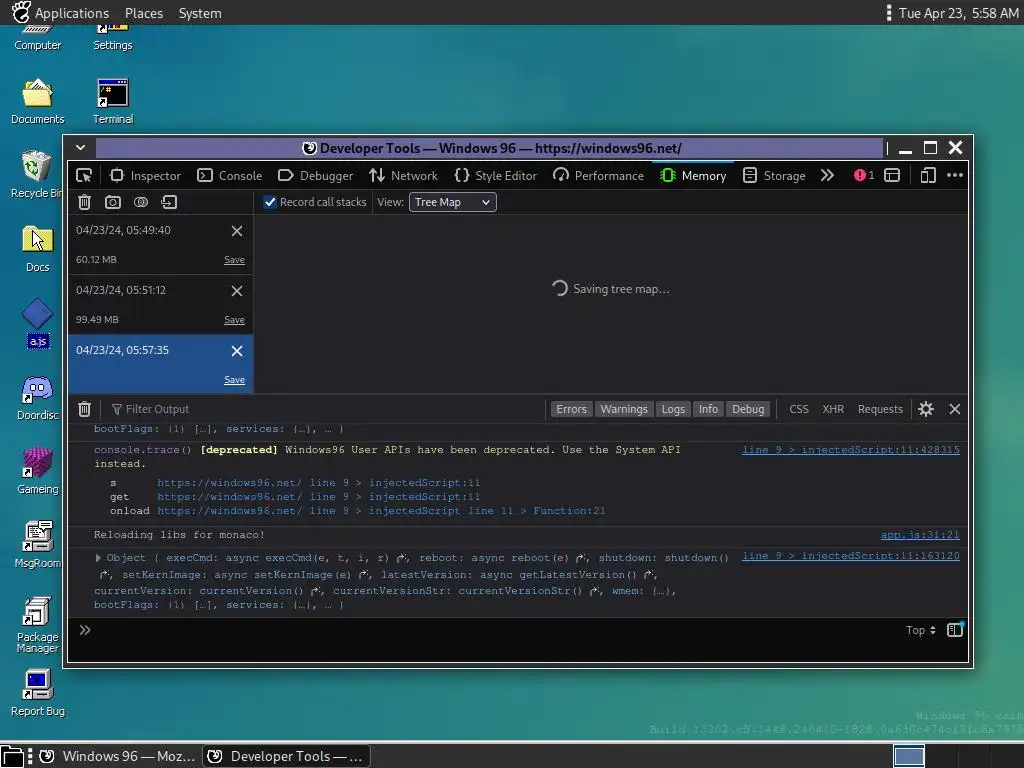Switch to the Performance tab
This screenshot has width=1024, height=768.
(598, 176)
